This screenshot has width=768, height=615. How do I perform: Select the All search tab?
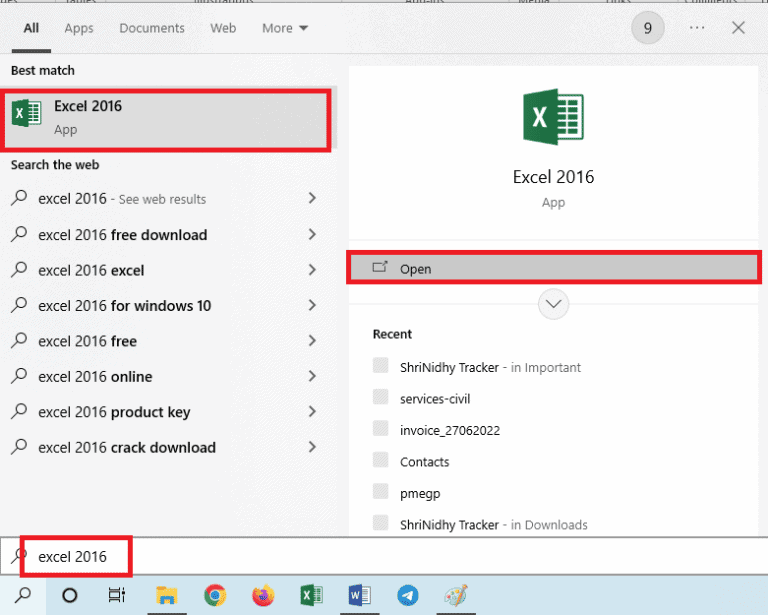(x=31, y=28)
